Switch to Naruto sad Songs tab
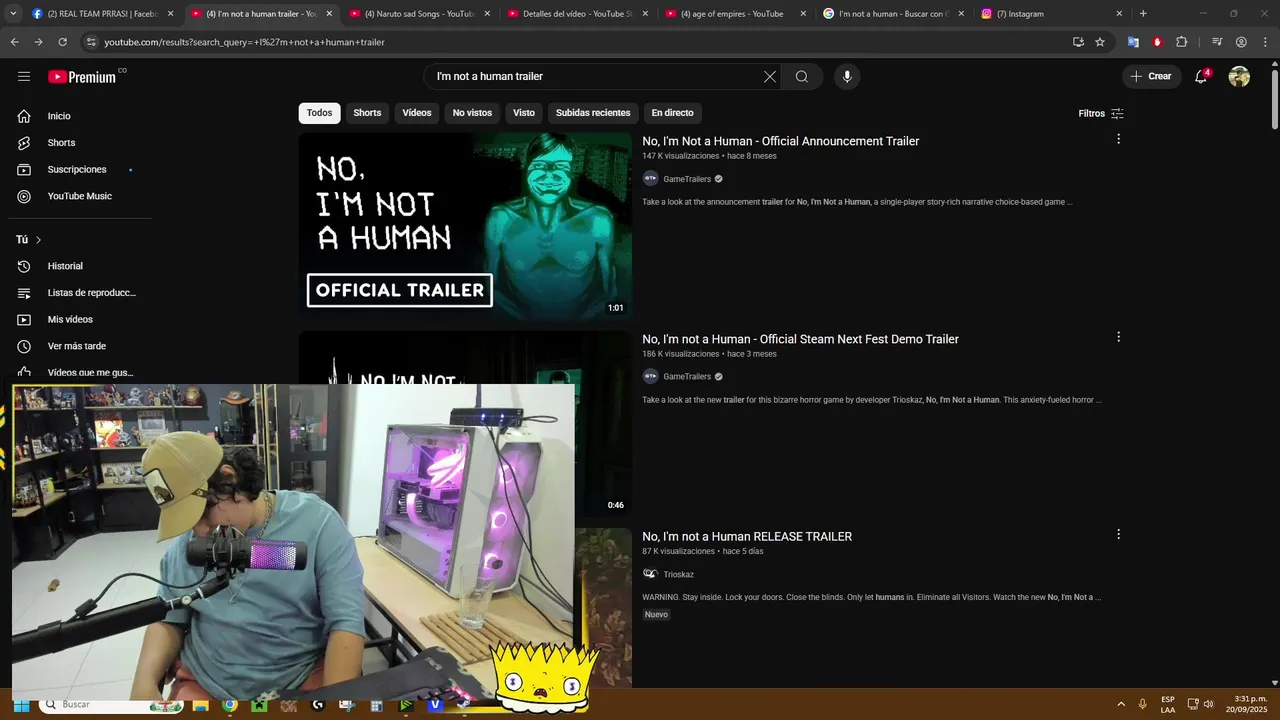Viewport: 1280px width, 720px height. 419,14
